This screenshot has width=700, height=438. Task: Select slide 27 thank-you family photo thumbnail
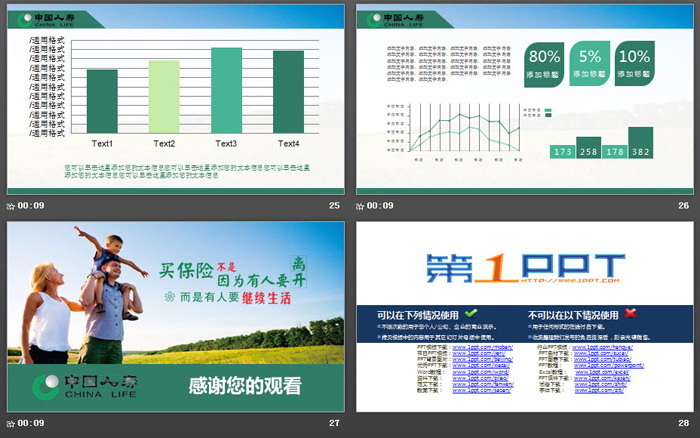coord(175,317)
